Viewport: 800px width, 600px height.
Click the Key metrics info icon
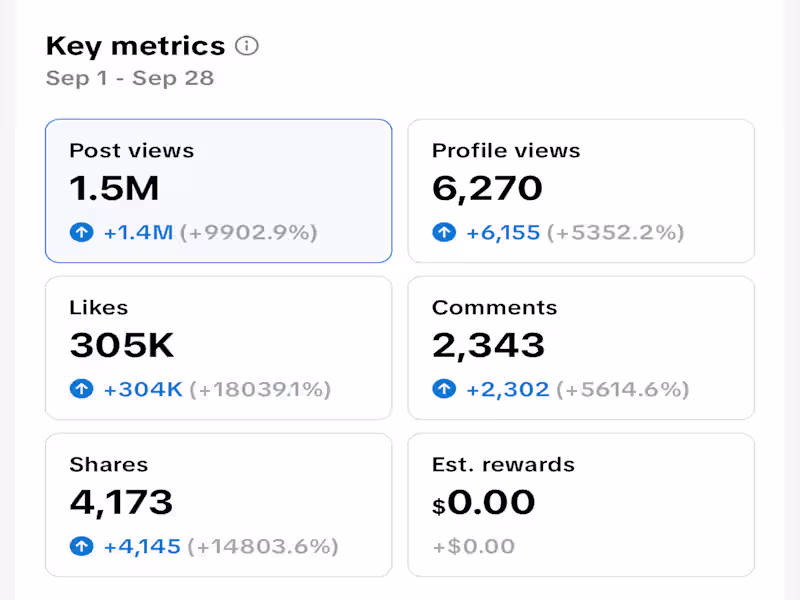246,46
